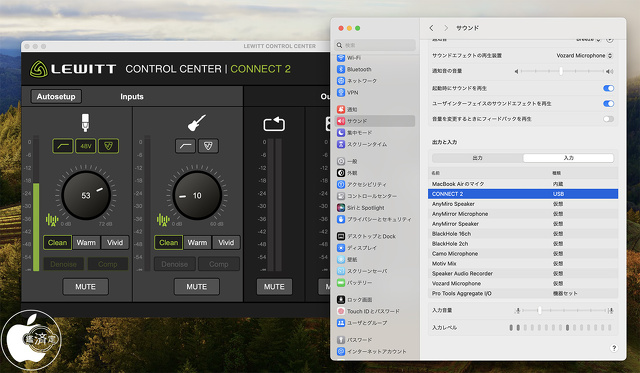Enable Comp on the guitar channel
Viewport: 640px width, 373px height.
point(218,264)
